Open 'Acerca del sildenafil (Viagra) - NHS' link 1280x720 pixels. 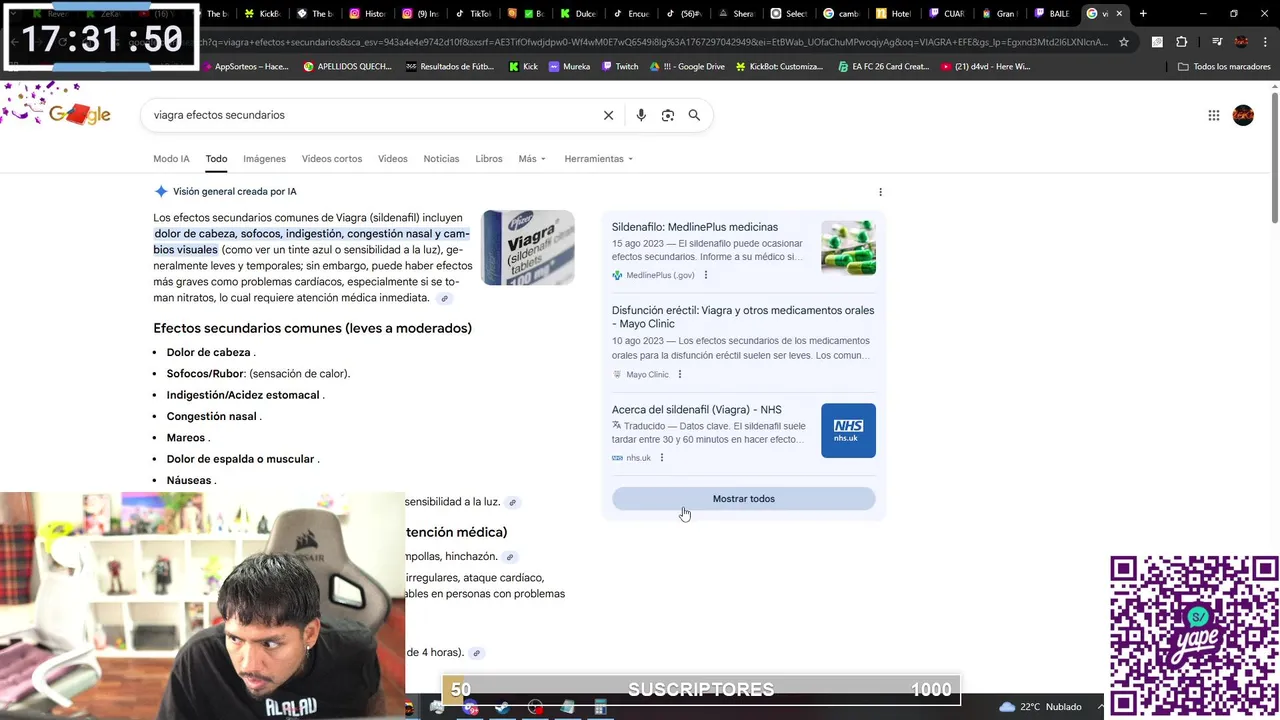[697, 410]
